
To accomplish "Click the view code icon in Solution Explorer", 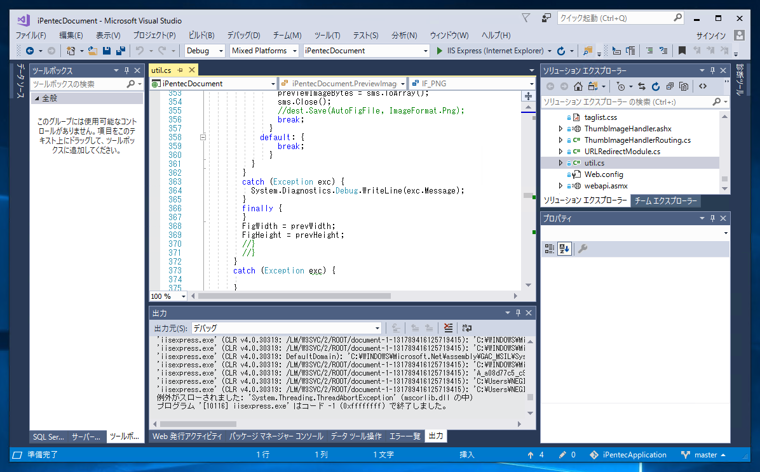I will pos(703,86).
